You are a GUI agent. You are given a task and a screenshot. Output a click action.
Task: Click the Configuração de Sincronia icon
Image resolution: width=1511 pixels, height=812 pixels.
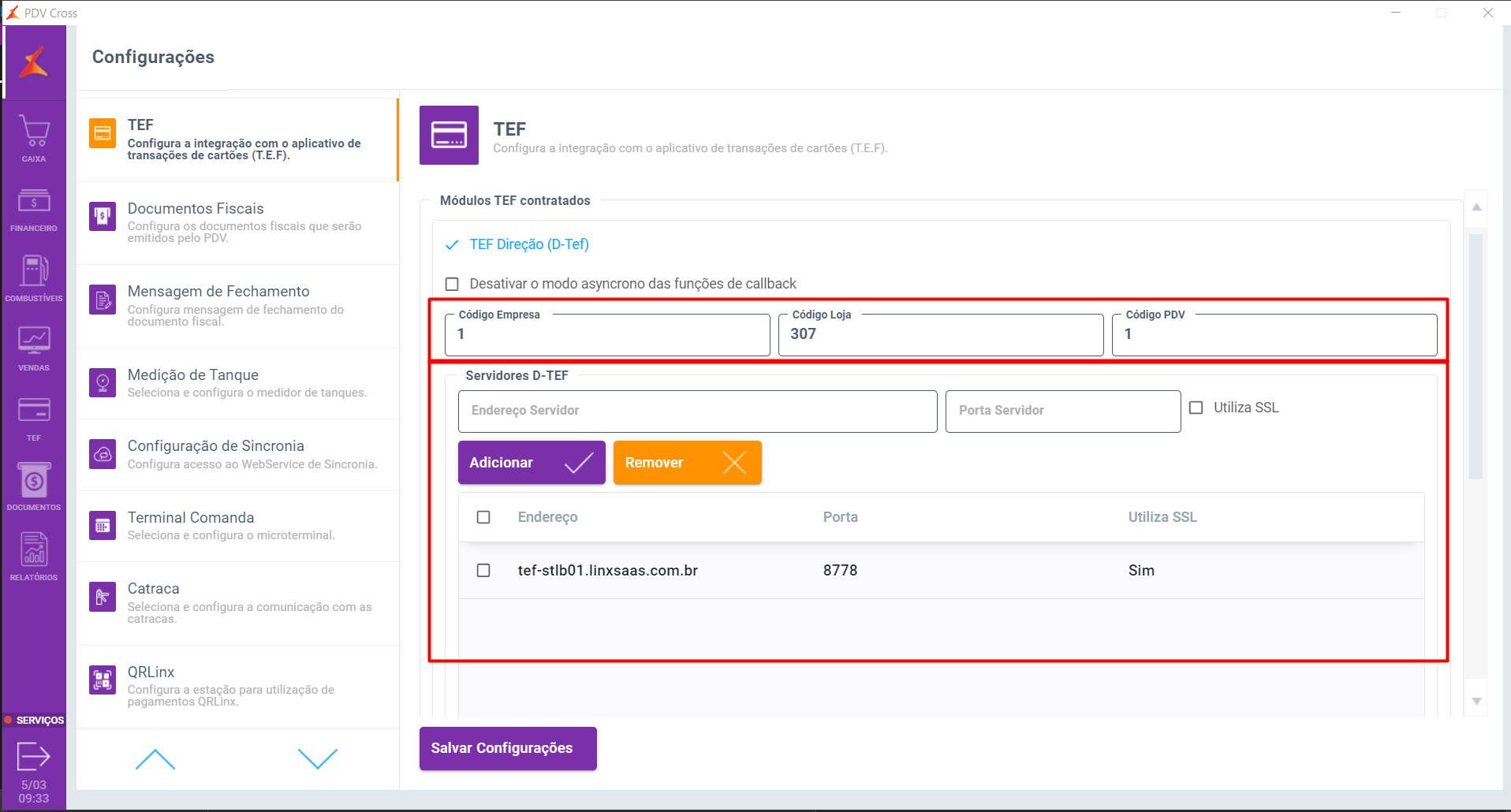coord(103,454)
